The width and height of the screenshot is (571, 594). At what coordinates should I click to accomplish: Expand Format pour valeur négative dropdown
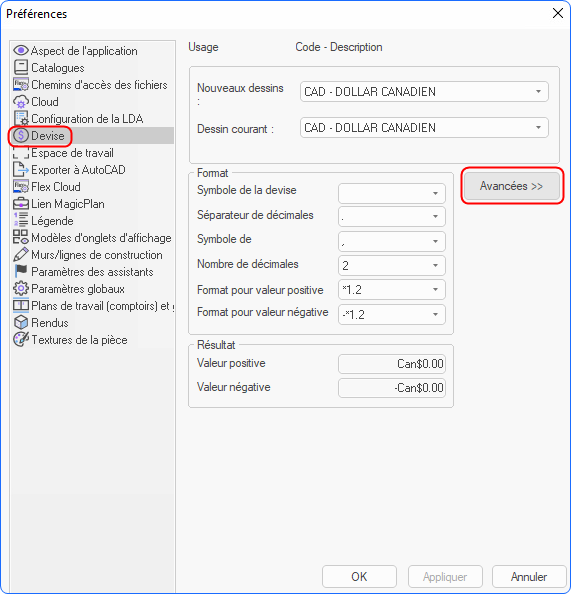pos(391,314)
